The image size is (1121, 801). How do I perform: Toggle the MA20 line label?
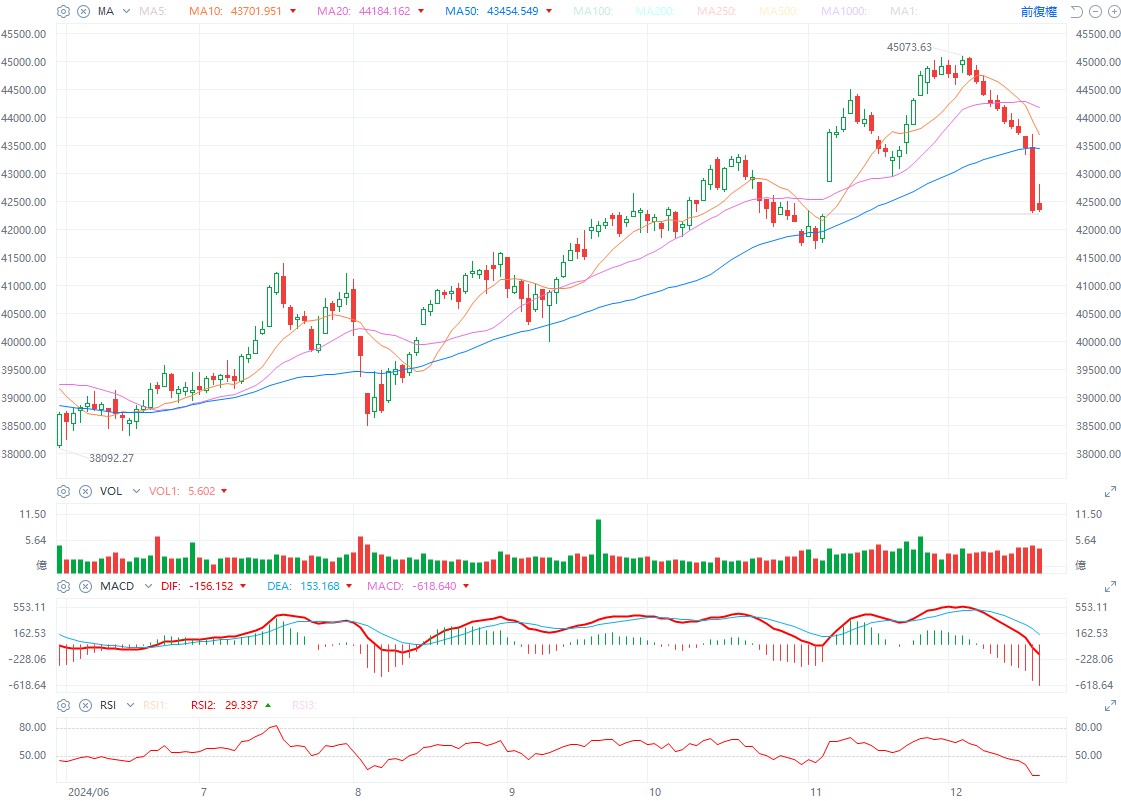click(334, 11)
